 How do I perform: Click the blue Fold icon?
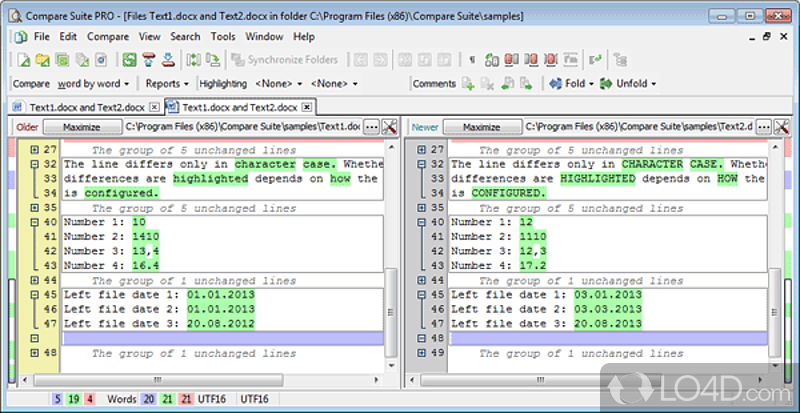pos(556,84)
